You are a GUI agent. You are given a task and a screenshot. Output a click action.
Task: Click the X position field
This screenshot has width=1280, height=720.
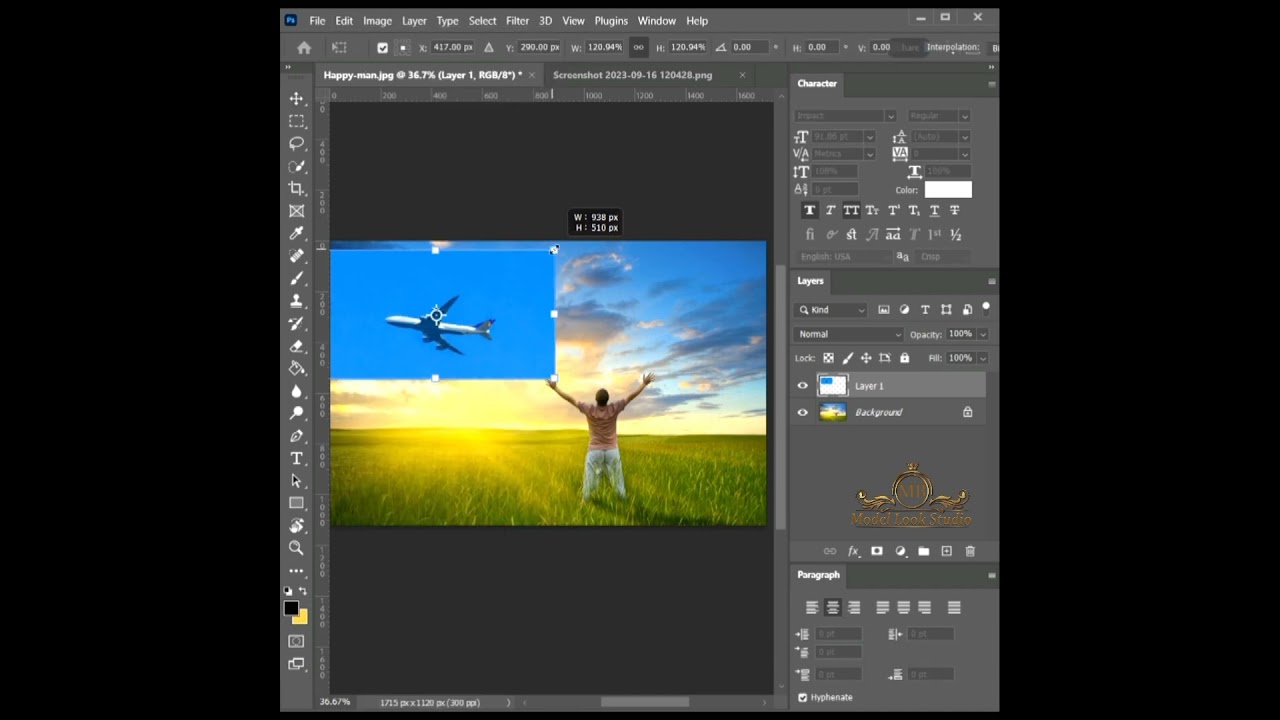pos(453,47)
